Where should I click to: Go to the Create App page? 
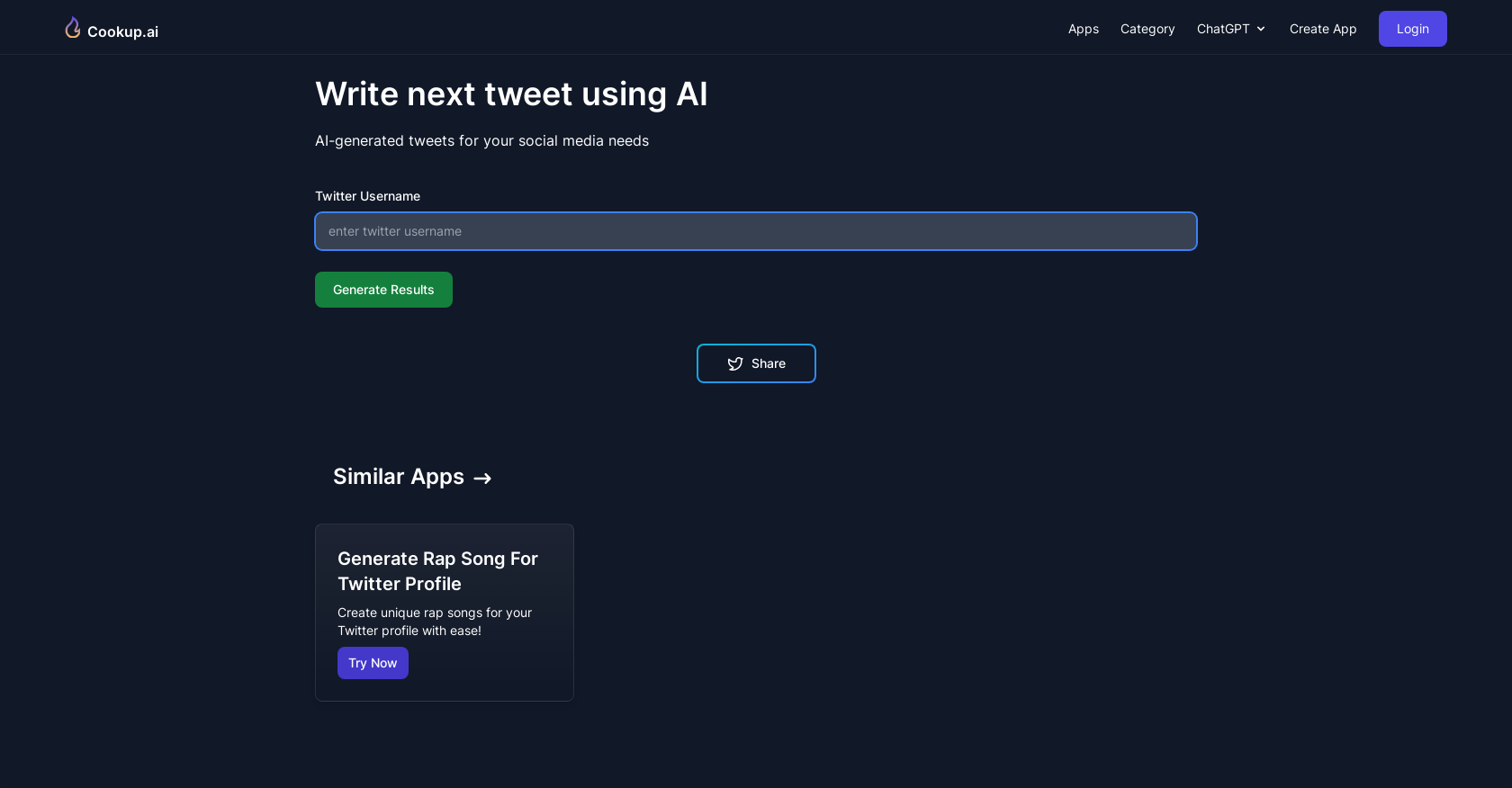pos(1323,29)
